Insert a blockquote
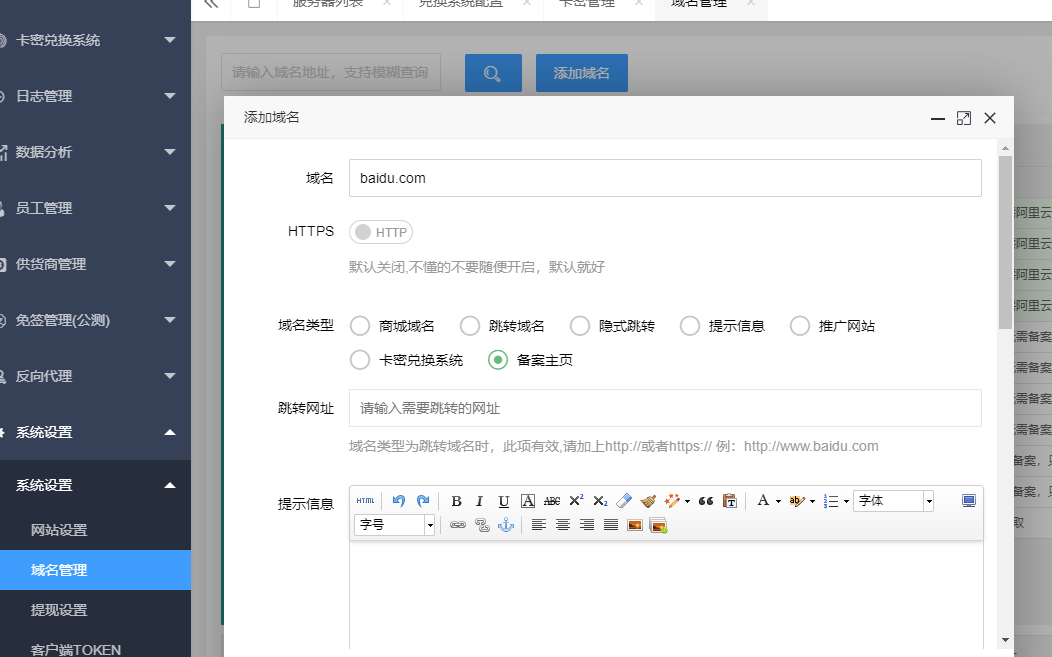Image resolution: width=1052 pixels, height=657 pixels. (x=706, y=501)
